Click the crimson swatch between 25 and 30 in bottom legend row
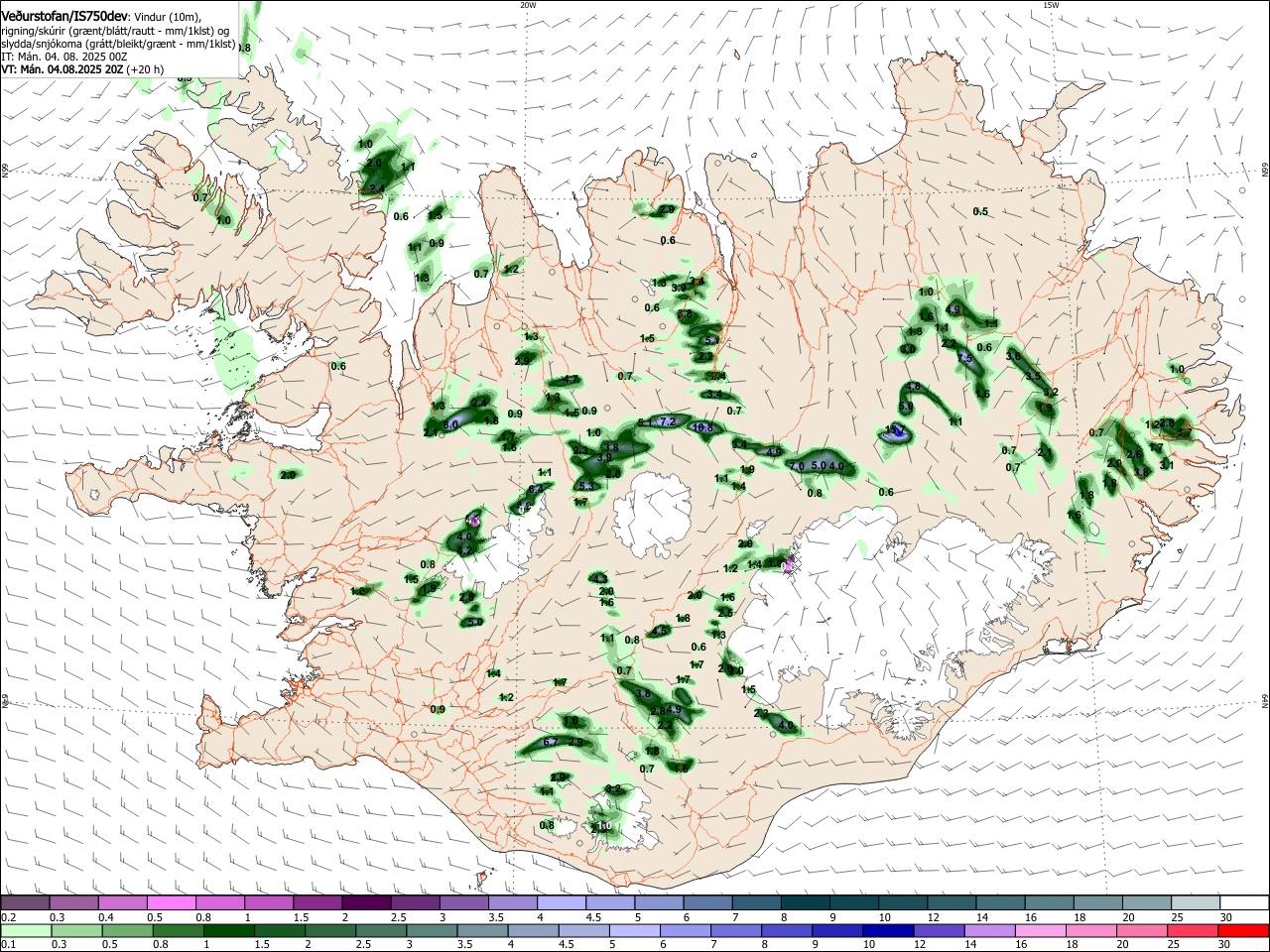Viewport: 1270px width, 952px height. [x=1194, y=930]
